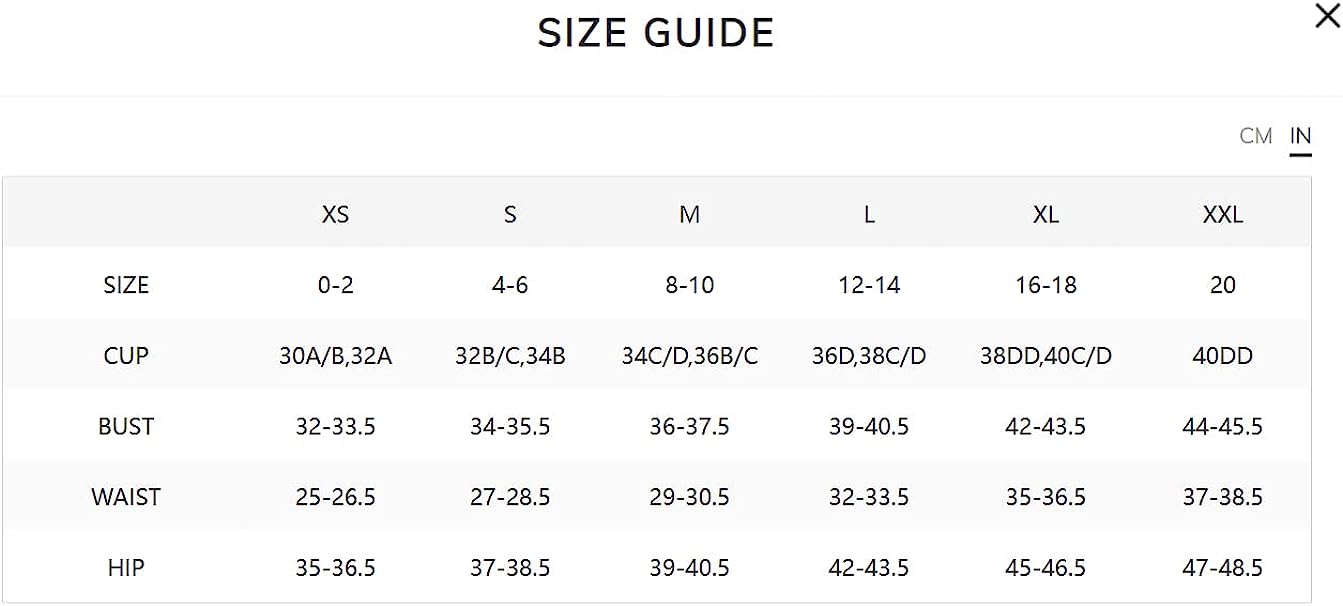Image resolution: width=1343 pixels, height=606 pixels.
Task: Click the HIP row label
Action: point(126,568)
